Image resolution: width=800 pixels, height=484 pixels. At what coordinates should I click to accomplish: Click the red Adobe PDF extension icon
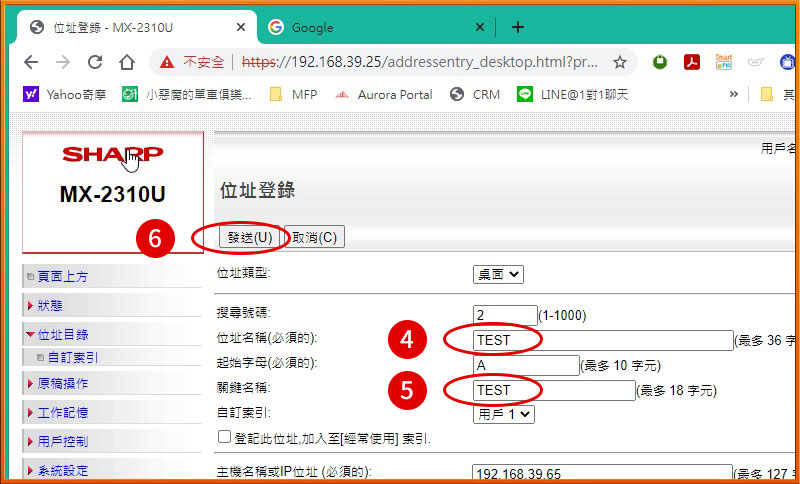[x=691, y=62]
